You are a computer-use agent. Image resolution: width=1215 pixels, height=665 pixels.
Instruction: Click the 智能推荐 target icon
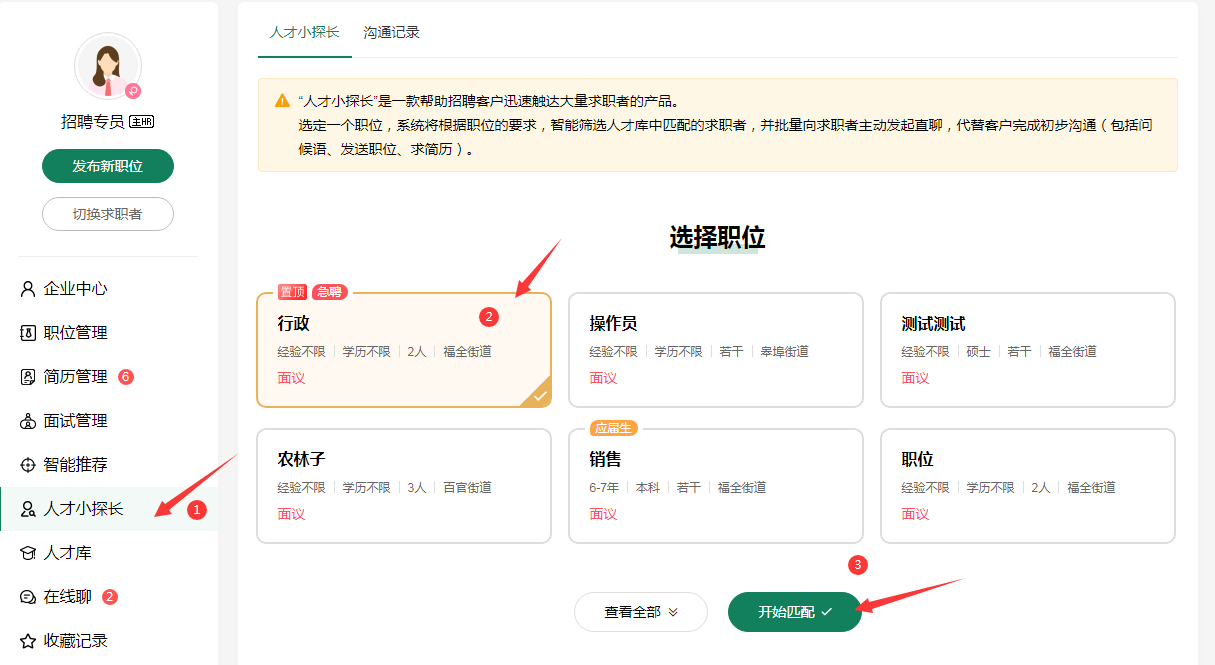28,465
